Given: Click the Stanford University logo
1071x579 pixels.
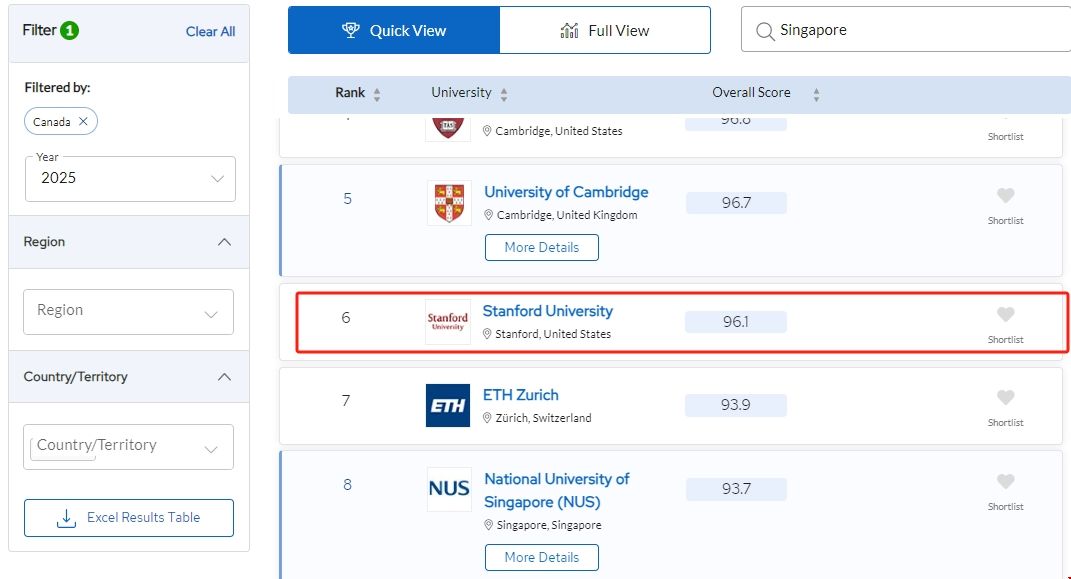Looking at the screenshot, I should 447,320.
